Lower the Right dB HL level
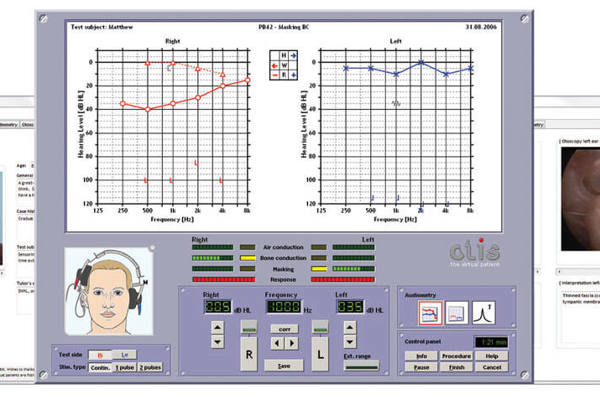The image size is (600, 400). 218,343
